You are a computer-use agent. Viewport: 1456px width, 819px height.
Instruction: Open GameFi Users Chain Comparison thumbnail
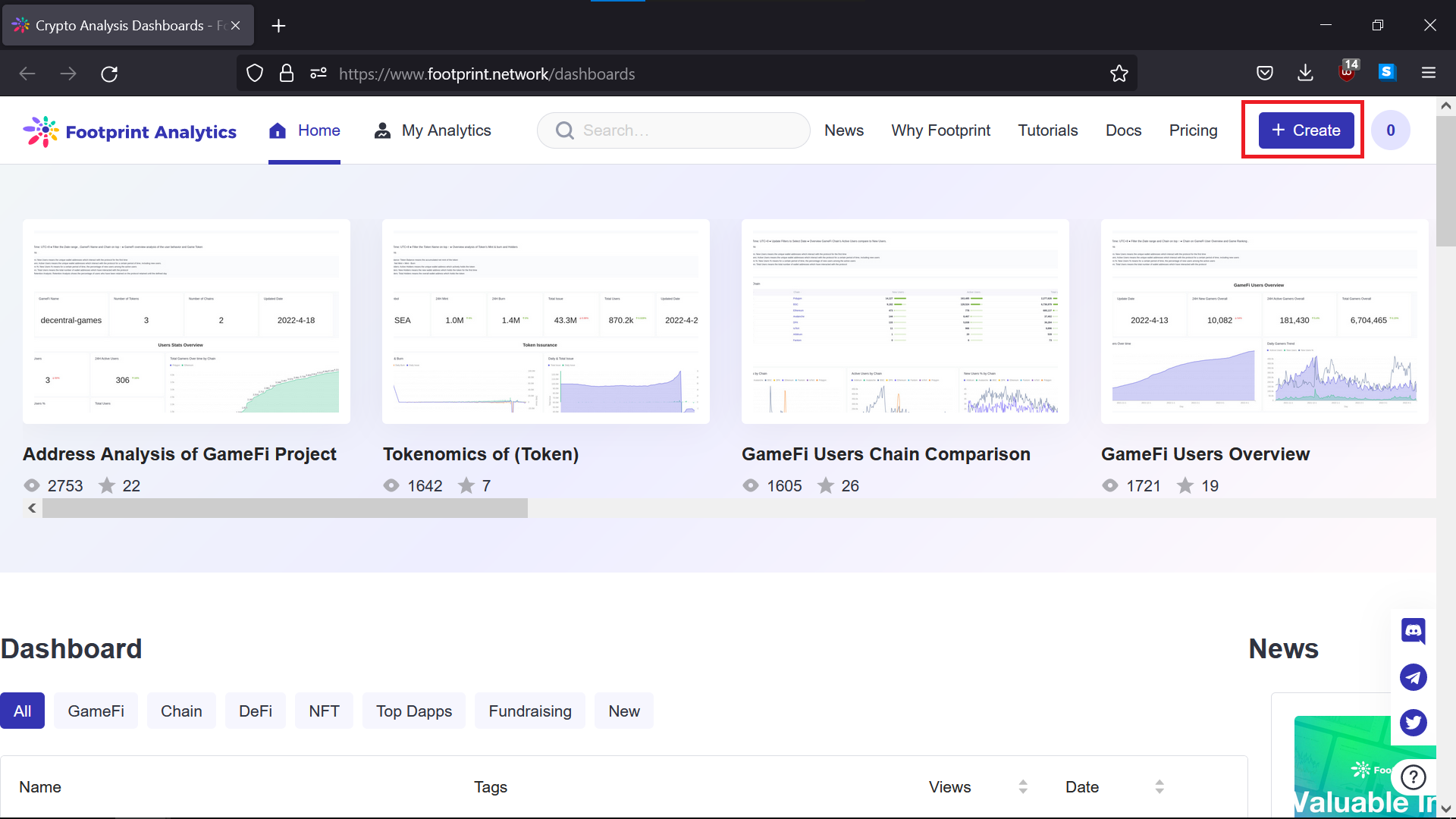(905, 322)
